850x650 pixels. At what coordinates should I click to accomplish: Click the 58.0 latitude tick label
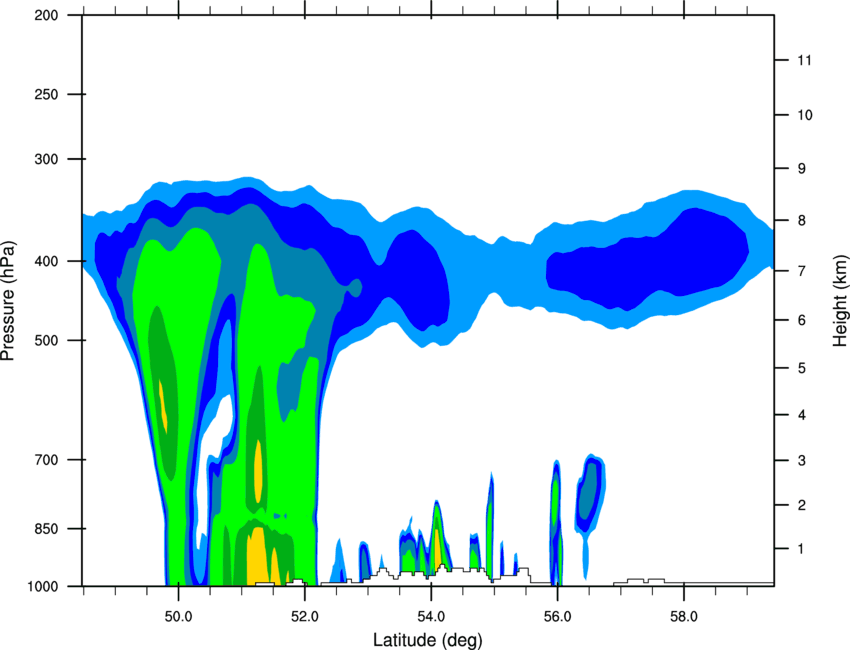pyautogui.click(x=684, y=617)
